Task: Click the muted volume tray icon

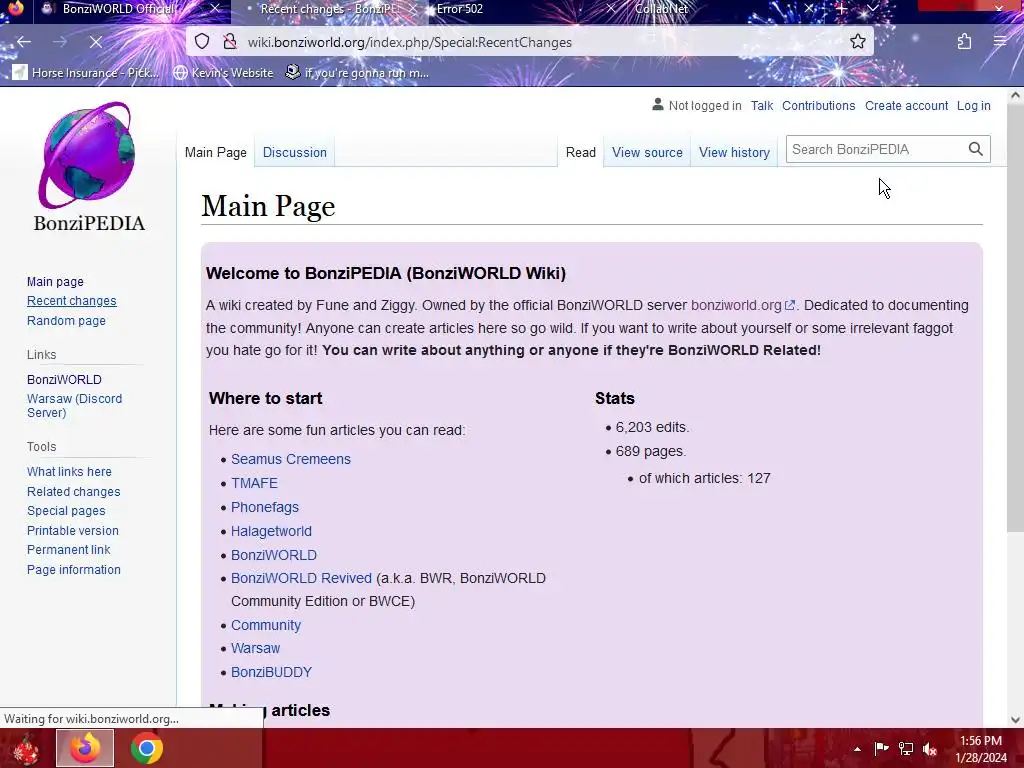Action: 929,748
